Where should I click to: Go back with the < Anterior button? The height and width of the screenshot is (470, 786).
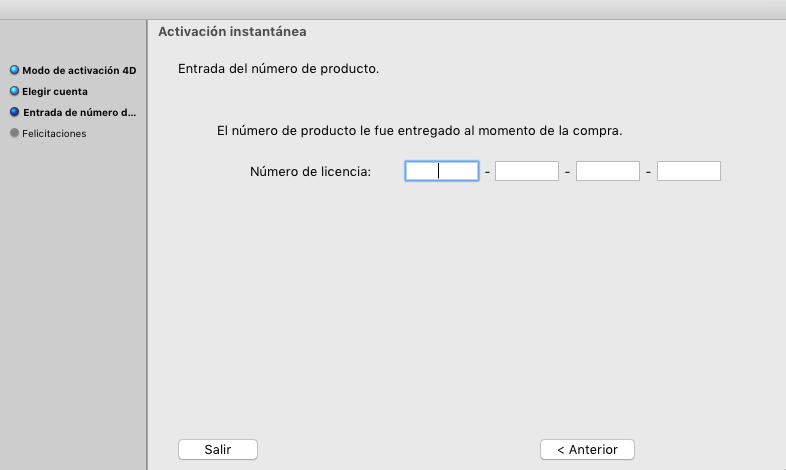(x=587, y=449)
